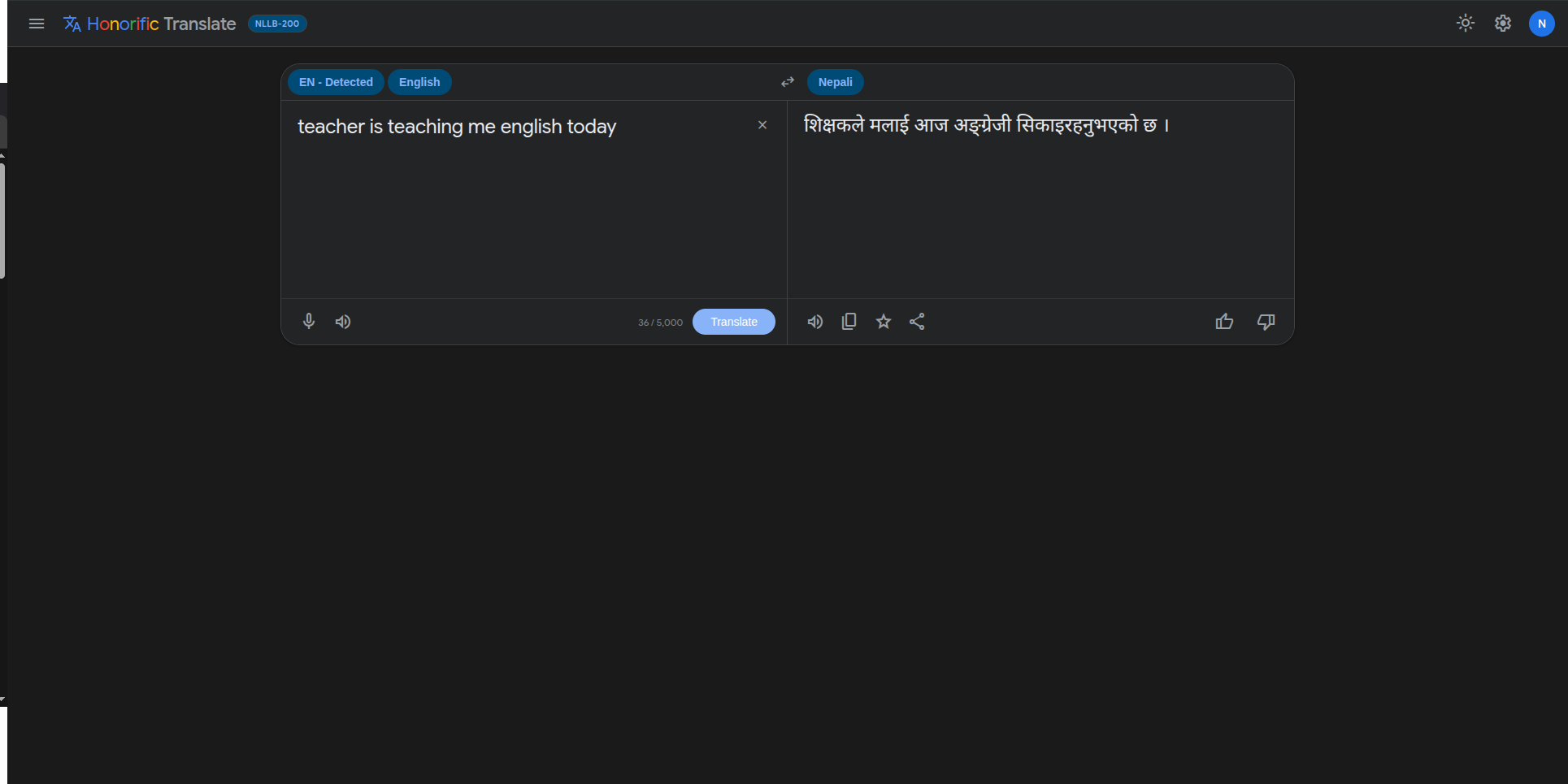This screenshot has height=784, width=1568.
Task: Click the Honorific Translate logo
Action: (x=150, y=24)
